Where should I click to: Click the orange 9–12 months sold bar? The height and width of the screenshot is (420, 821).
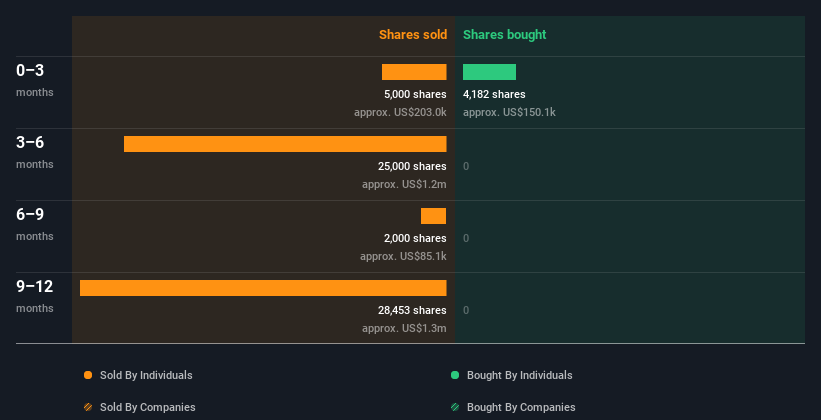click(x=263, y=288)
